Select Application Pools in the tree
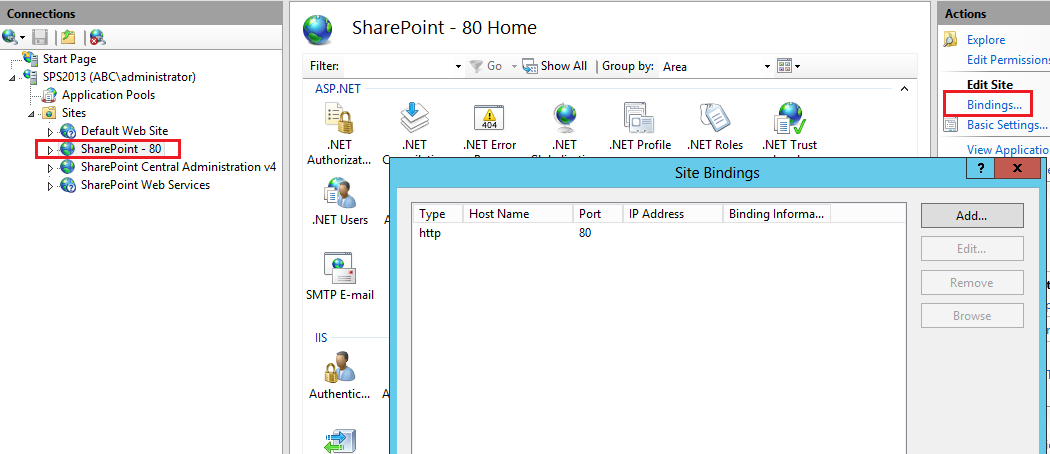This screenshot has height=454, width=1050. pyautogui.click(x=108, y=95)
